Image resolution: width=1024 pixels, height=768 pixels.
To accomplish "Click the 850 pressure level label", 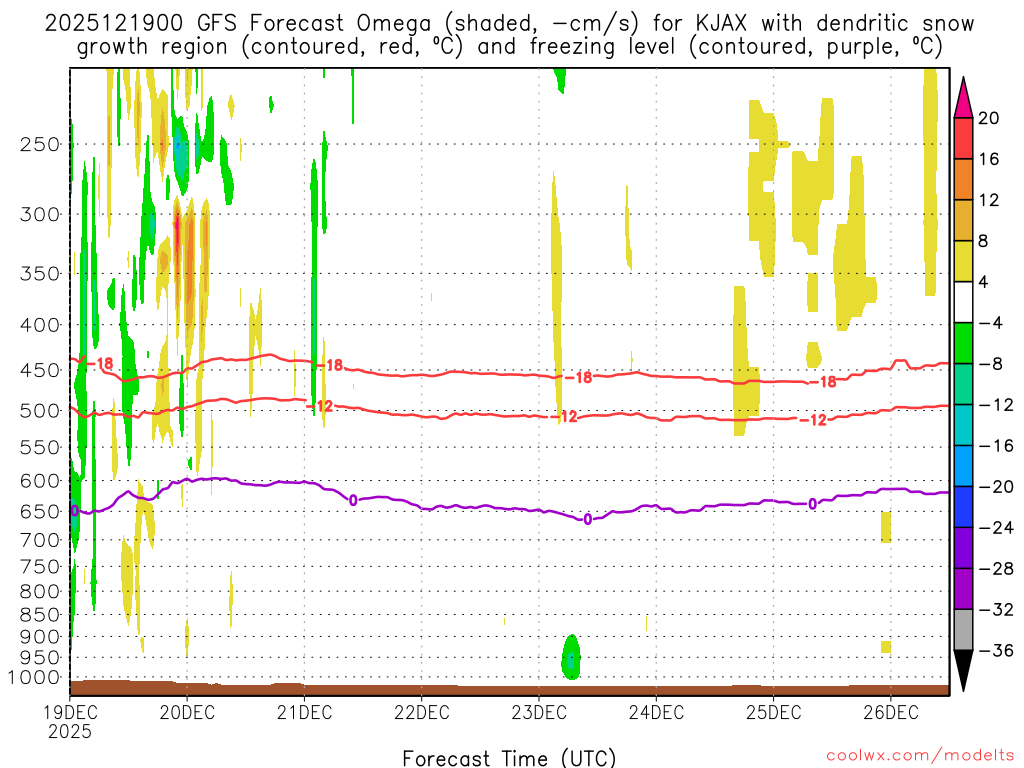I will point(40,615).
